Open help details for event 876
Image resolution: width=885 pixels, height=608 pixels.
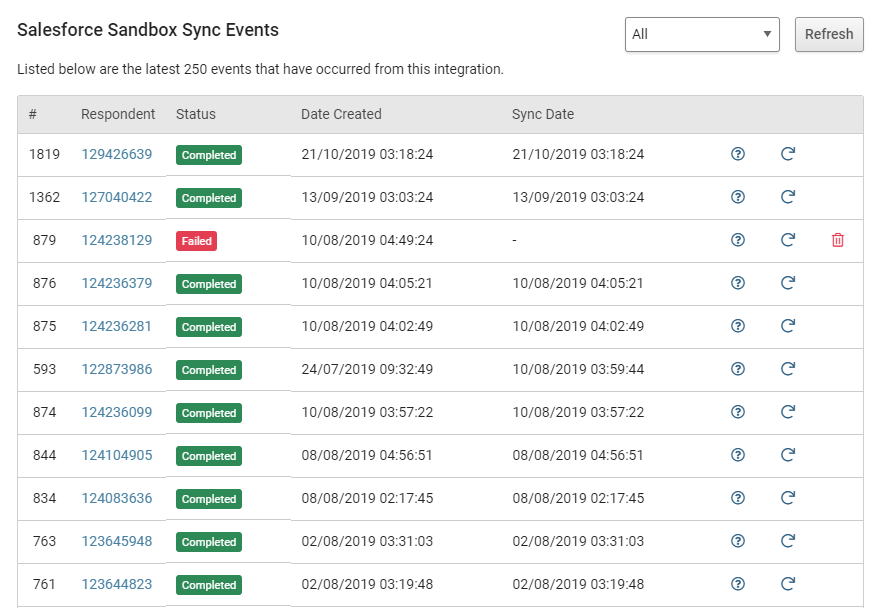(738, 283)
